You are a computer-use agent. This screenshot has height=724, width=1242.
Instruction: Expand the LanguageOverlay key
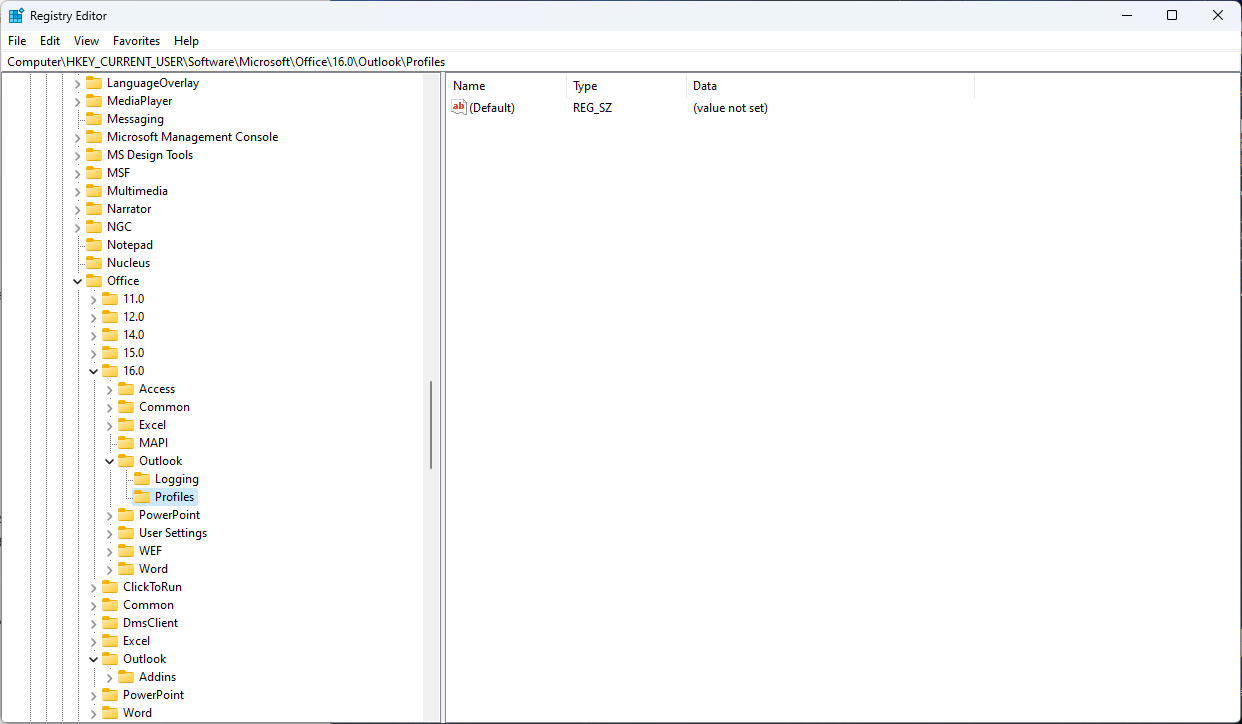(x=77, y=83)
